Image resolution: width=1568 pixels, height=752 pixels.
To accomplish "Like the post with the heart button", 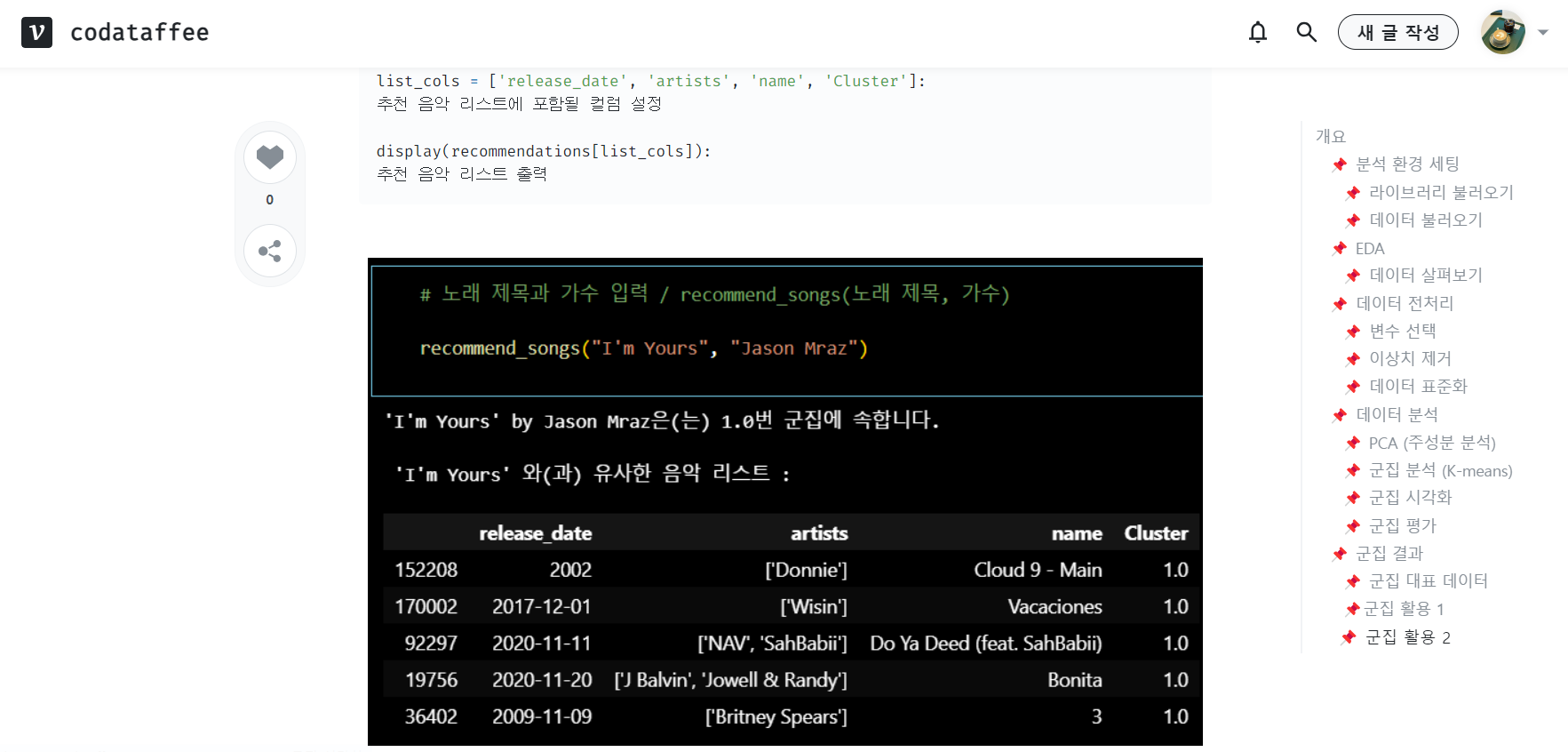I will pyautogui.click(x=270, y=157).
